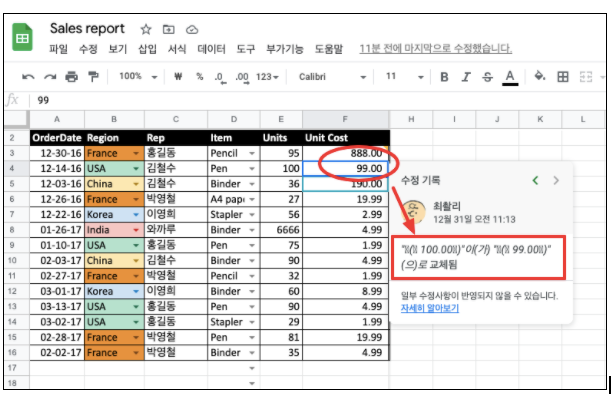616x398 pixels.
Task: Click the undo arrow icon
Action: (28, 77)
